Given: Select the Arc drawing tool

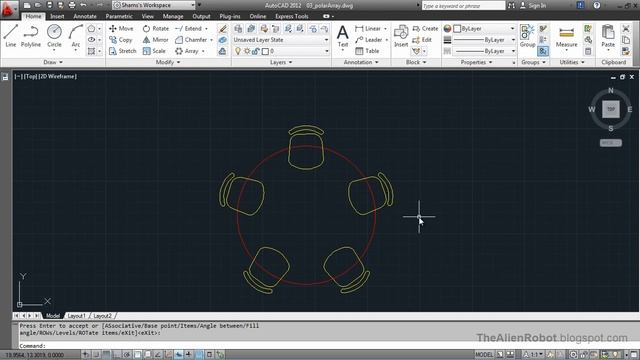Looking at the screenshot, I should pyautogui.click(x=76, y=36).
